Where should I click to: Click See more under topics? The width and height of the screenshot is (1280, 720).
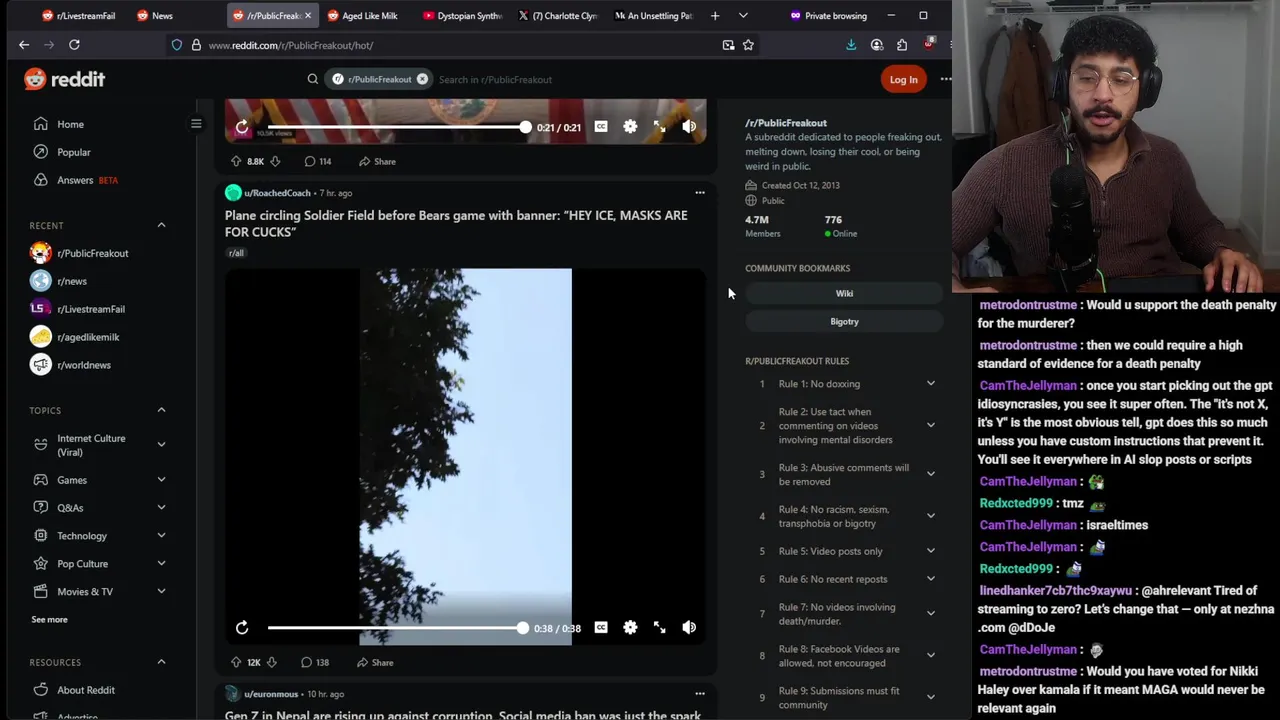(x=49, y=619)
